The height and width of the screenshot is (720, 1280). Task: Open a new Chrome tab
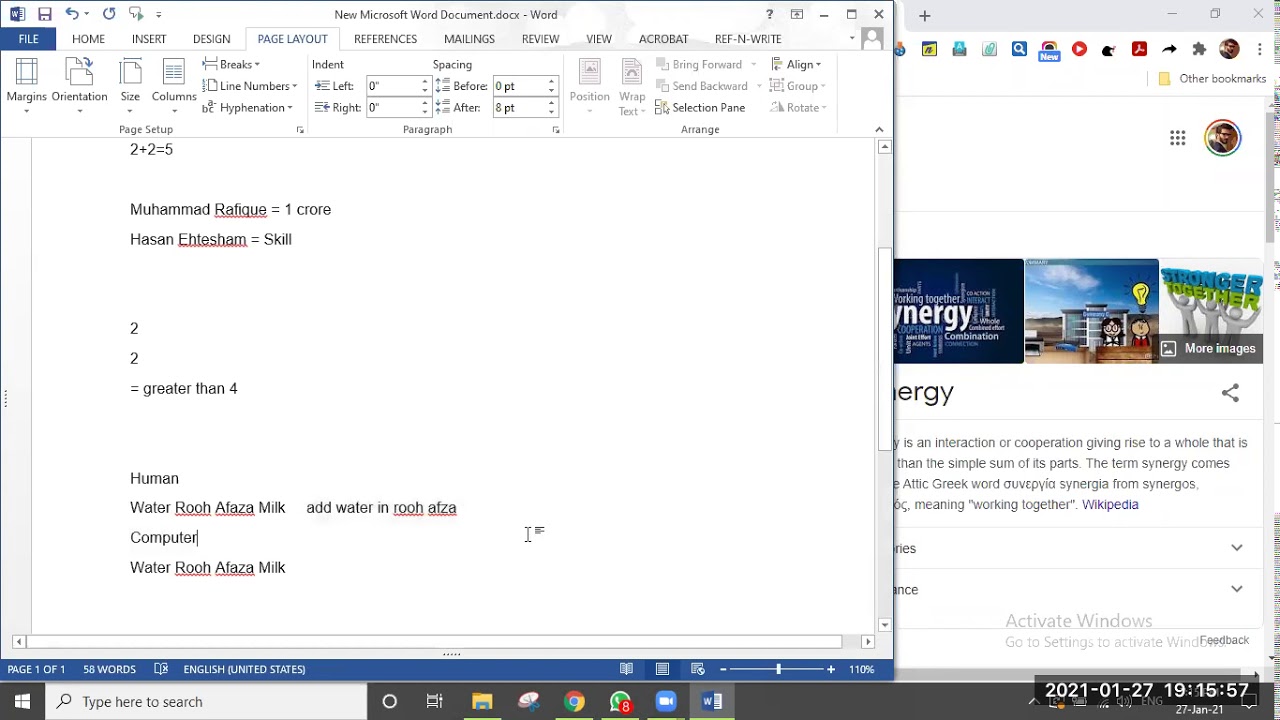tap(924, 15)
